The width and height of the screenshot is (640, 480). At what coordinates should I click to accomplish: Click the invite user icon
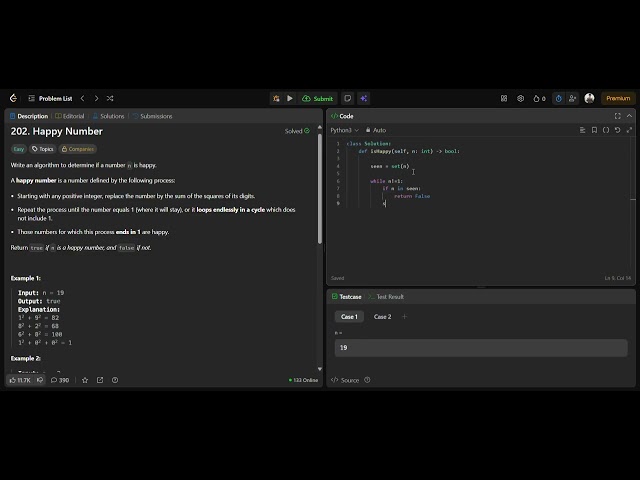(572, 98)
